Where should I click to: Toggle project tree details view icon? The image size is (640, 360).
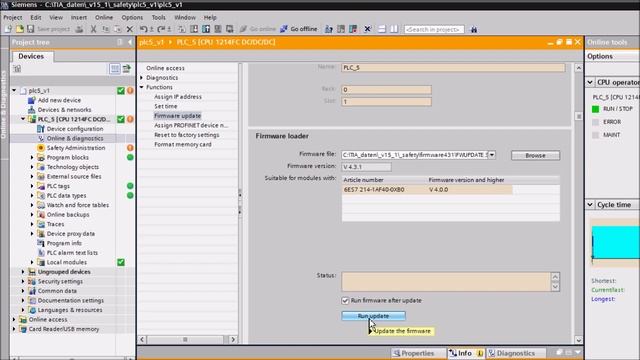(115, 69)
